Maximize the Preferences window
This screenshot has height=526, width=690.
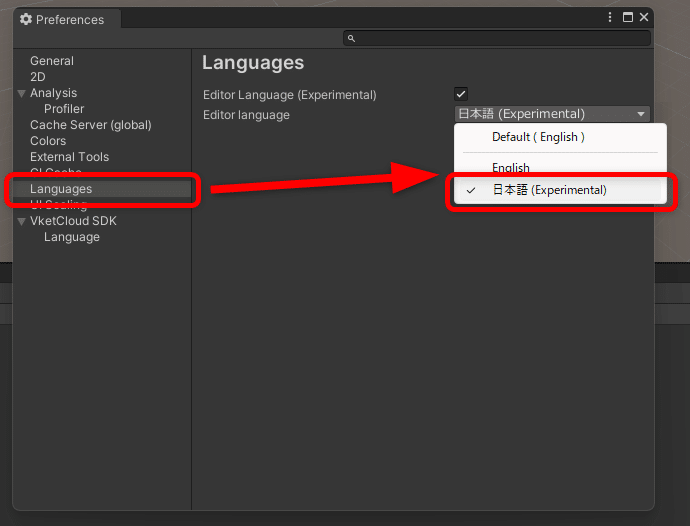(x=628, y=17)
